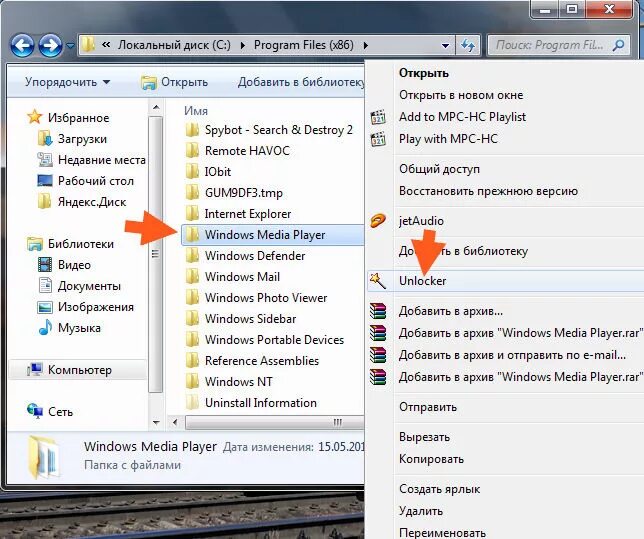Open Рабочий стол in favorites
Screen dimensions: 644x539
pos(85,181)
